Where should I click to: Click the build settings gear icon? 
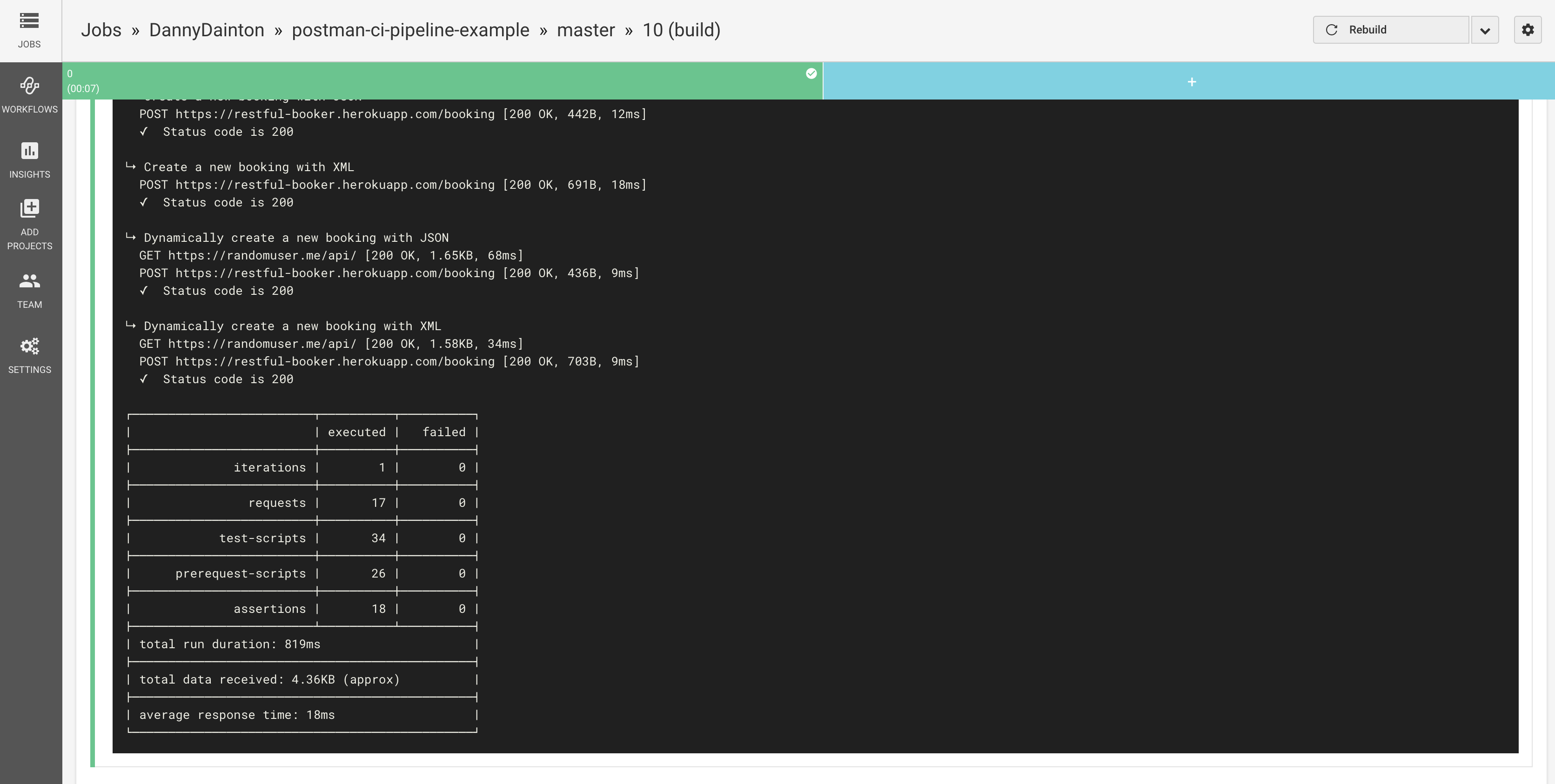(x=1528, y=30)
